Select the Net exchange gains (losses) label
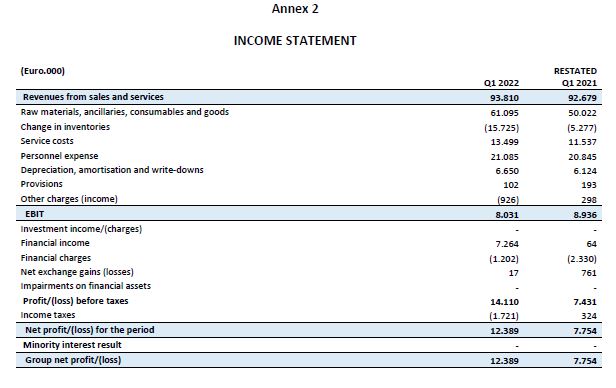Viewport: 616px width, 388px height. pyautogui.click(x=77, y=272)
